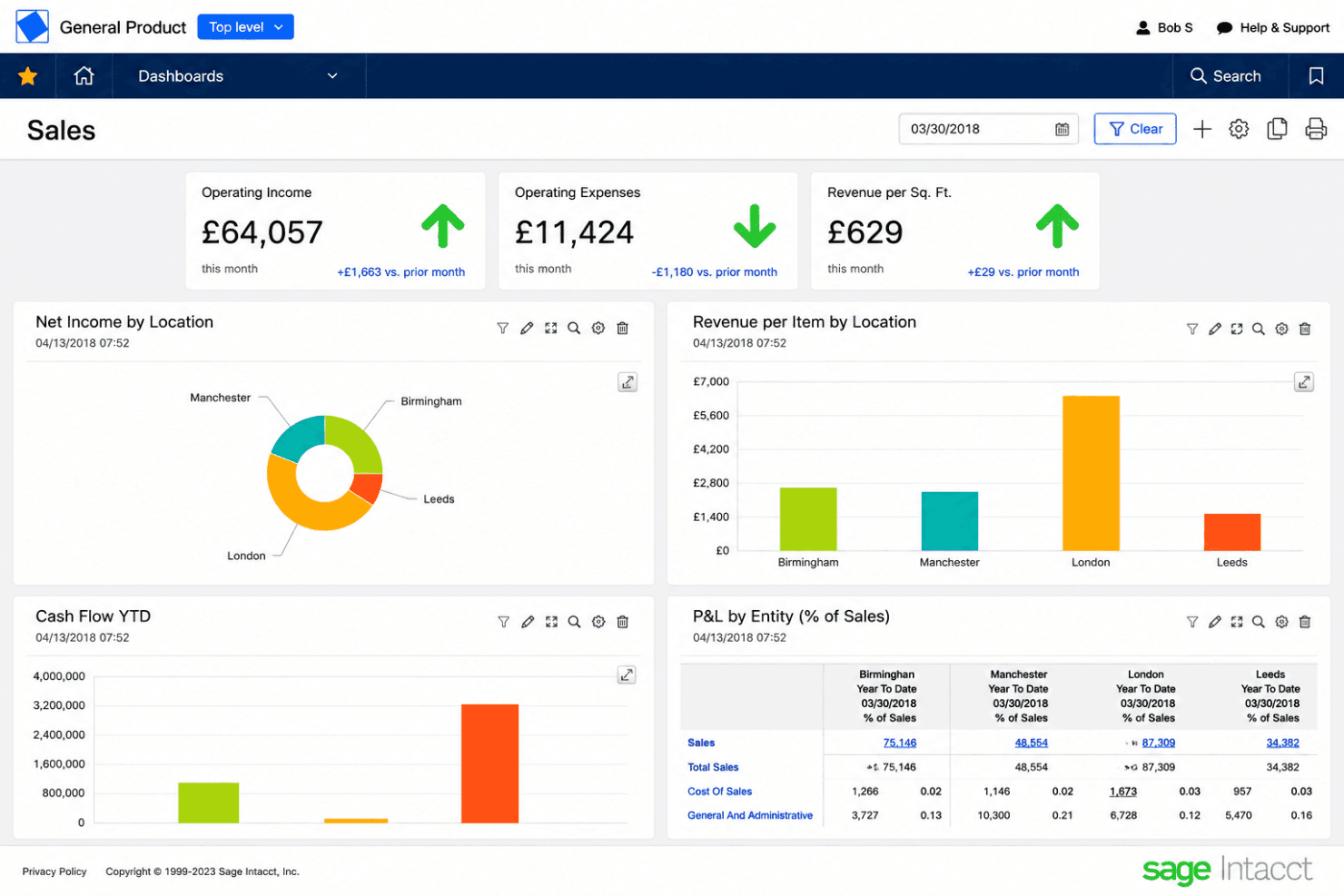Viewport: 1344px width, 896px height.
Task: Open the calendar picker in the date field
Action: click(1062, 129)
